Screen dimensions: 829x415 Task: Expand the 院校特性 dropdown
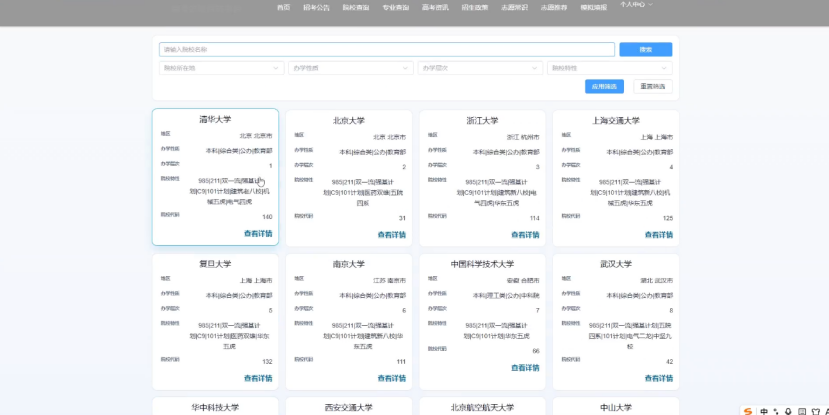[610, 68]
